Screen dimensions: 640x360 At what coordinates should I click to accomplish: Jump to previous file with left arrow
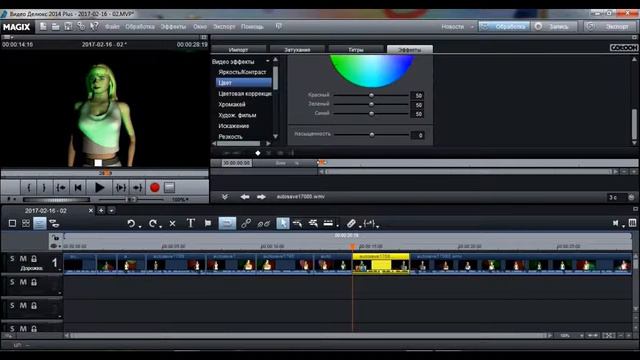tap(244, 197)
